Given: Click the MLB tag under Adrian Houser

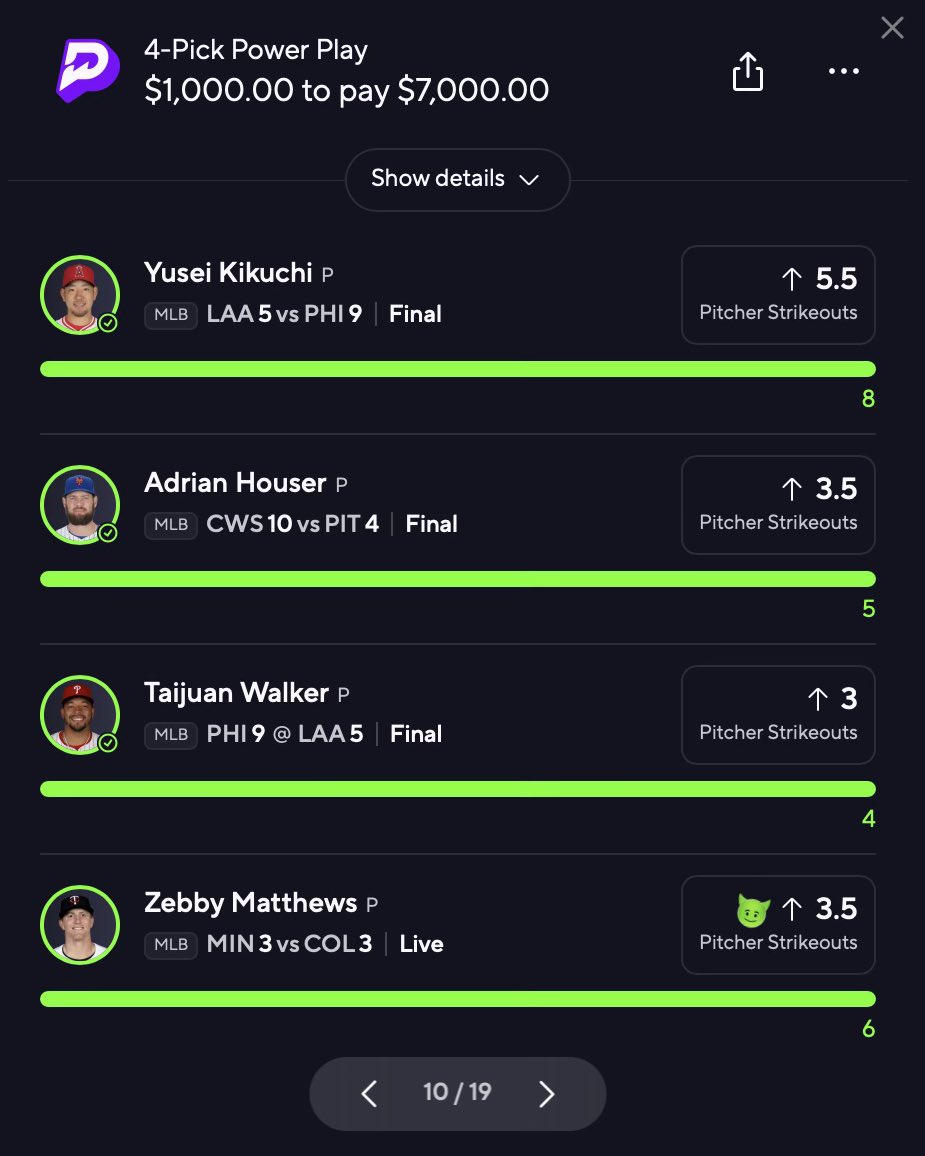Looking at the screenshot, I should 171,525.
